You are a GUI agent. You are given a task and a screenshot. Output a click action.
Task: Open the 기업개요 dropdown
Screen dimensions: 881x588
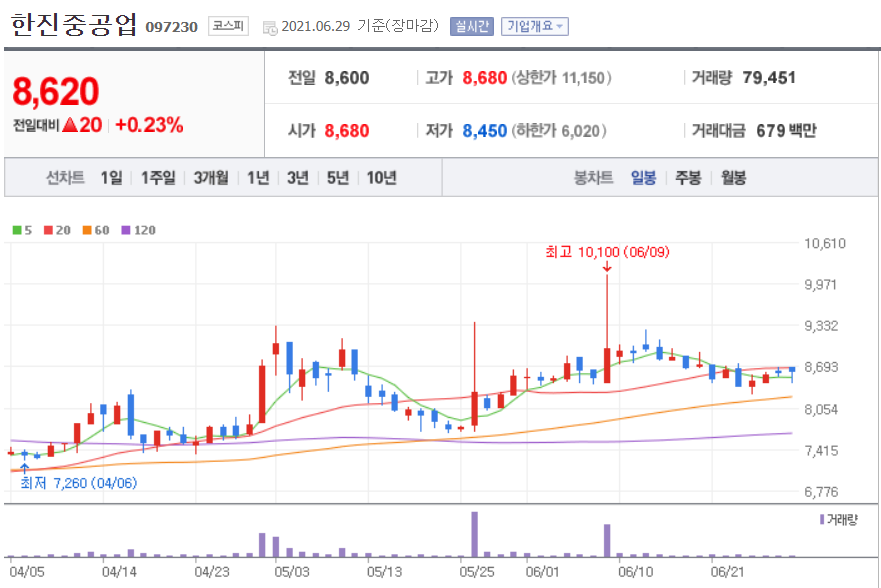click(x=534, y=26)
